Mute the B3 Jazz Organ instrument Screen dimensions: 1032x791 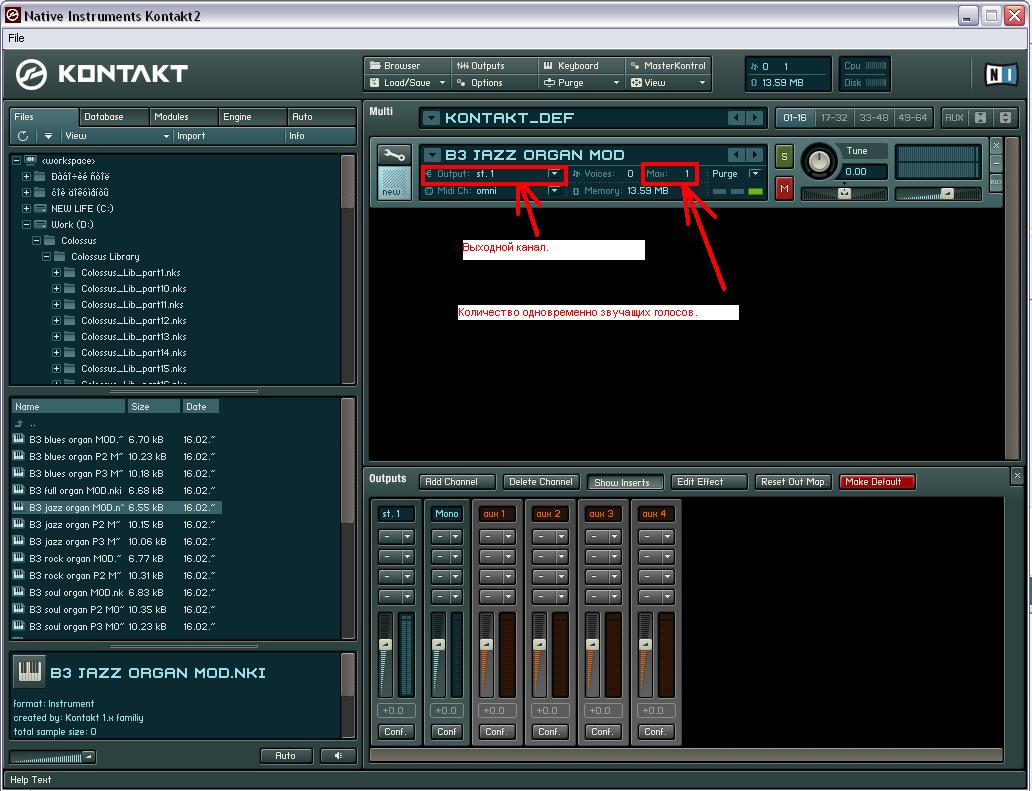point(784,189)
